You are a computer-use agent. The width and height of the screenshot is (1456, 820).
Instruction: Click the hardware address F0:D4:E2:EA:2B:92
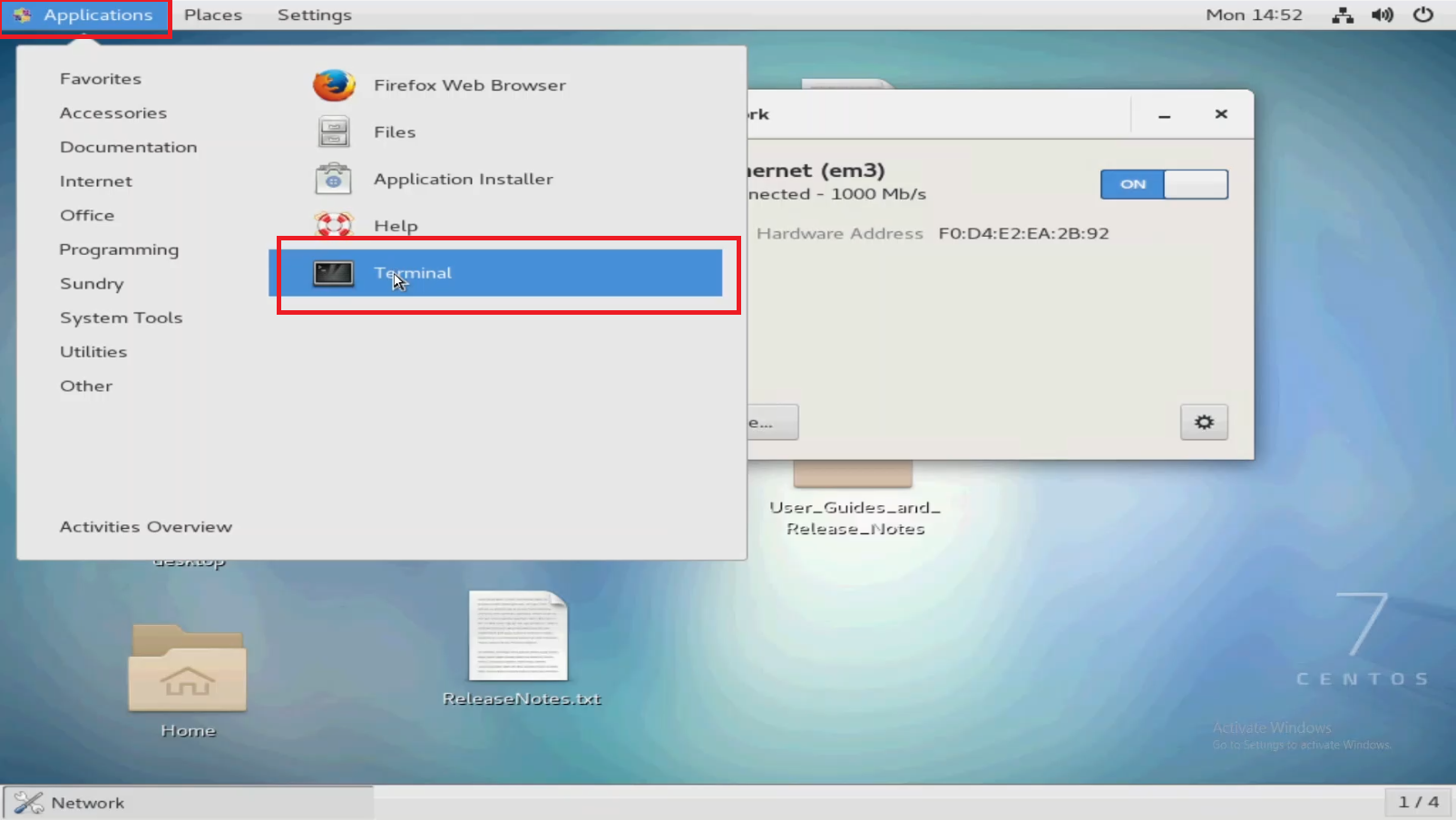pyautogui.click(x=1023, y=234)
